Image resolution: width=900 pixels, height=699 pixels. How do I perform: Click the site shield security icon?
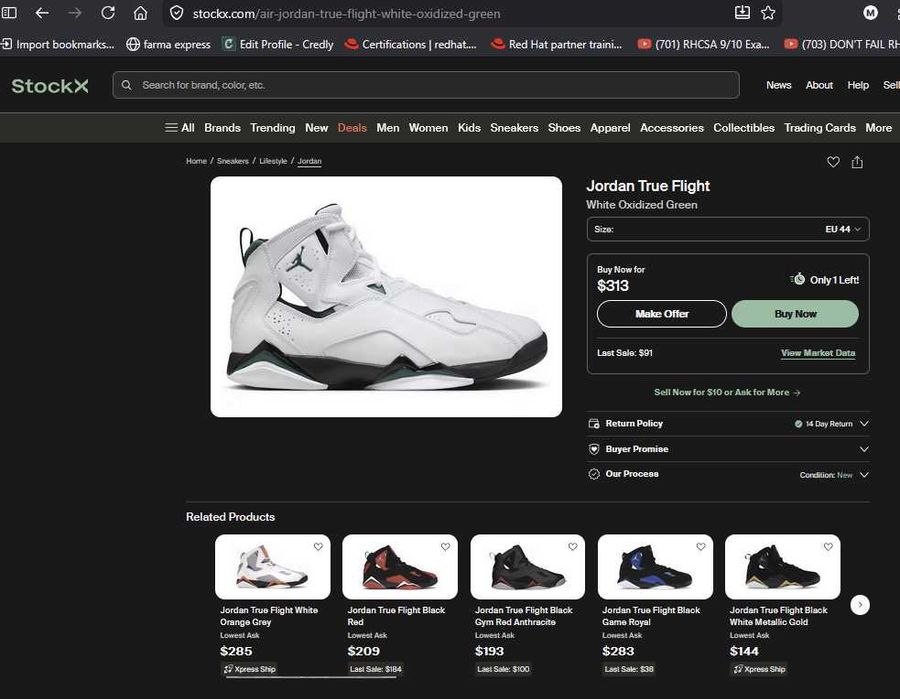(177, 13)
